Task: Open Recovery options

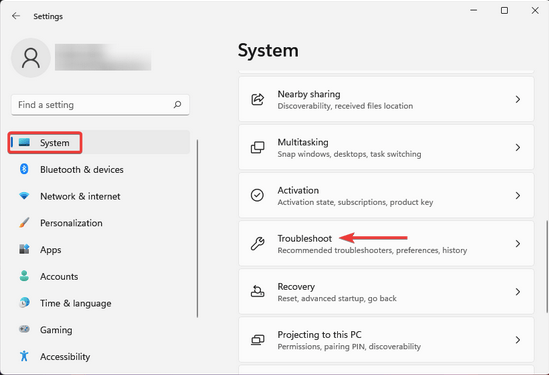Action: click(386, 291)
